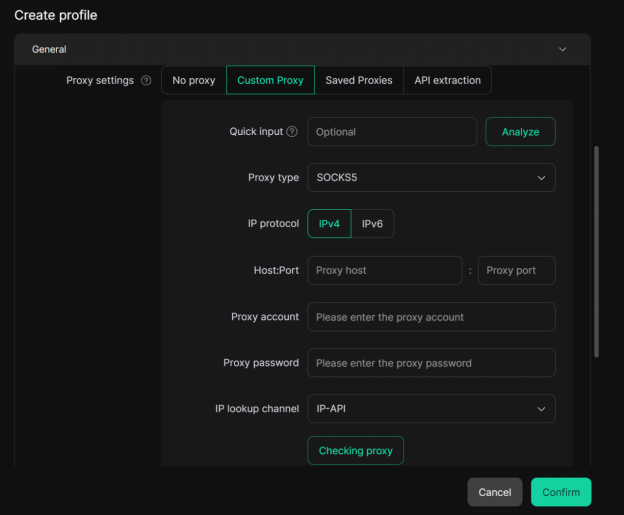
Task: Select the IPv6 protocol option
Action: point(372,224)
